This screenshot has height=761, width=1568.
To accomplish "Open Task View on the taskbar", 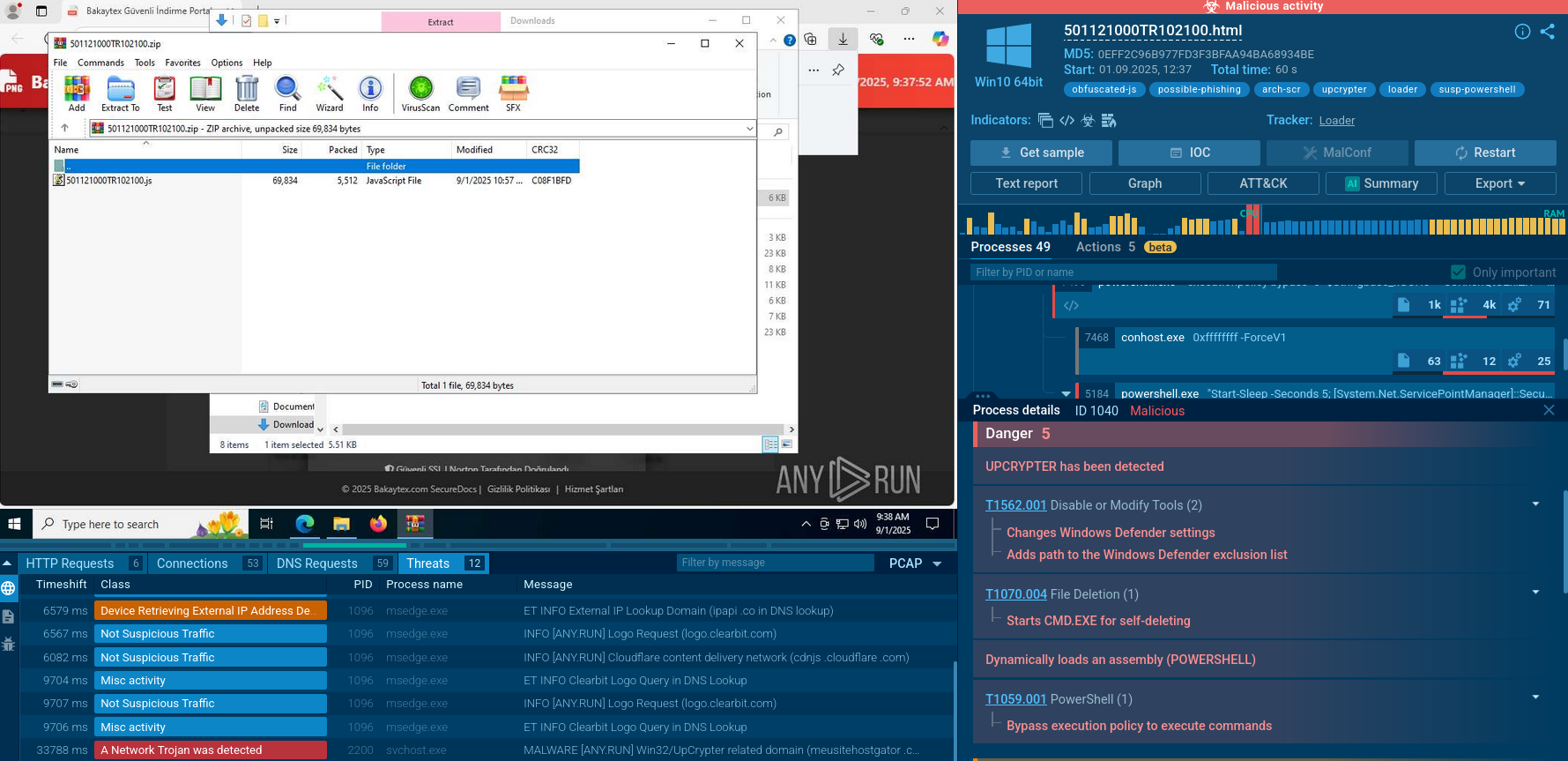I will click(266, 524).
